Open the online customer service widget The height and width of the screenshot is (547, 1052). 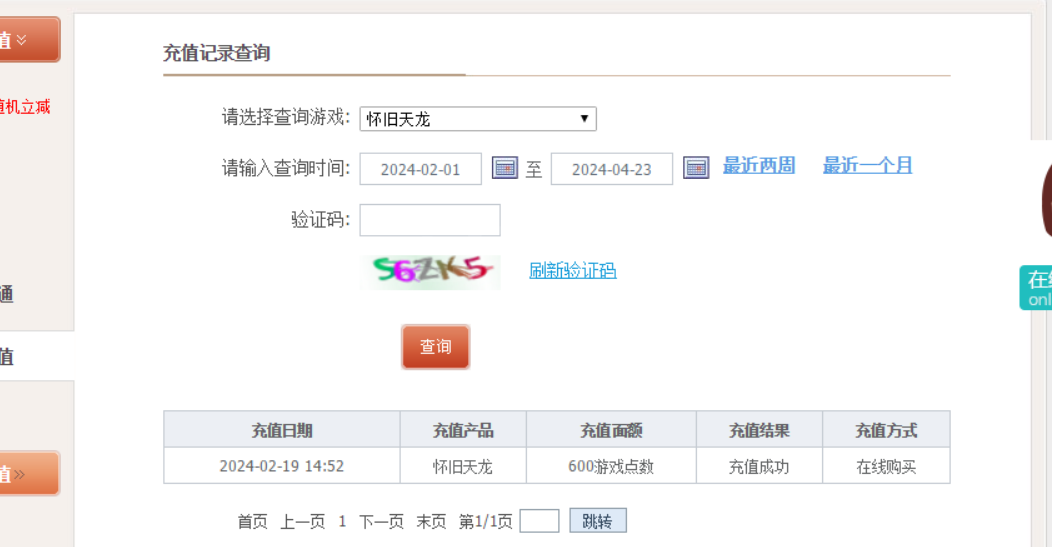point(1036,288)
